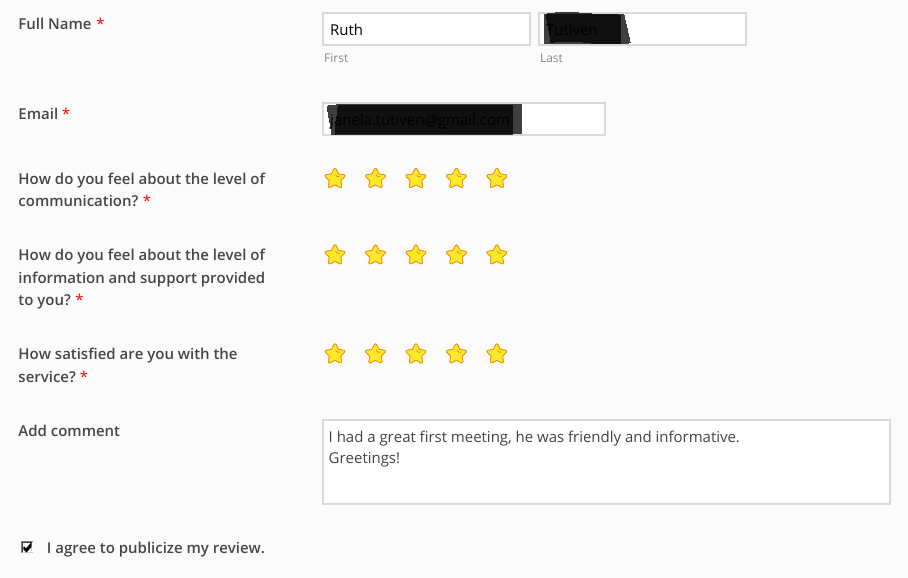908x578 pixels.
Task: Click the Last name input field
Action: [x=642, y=29]
